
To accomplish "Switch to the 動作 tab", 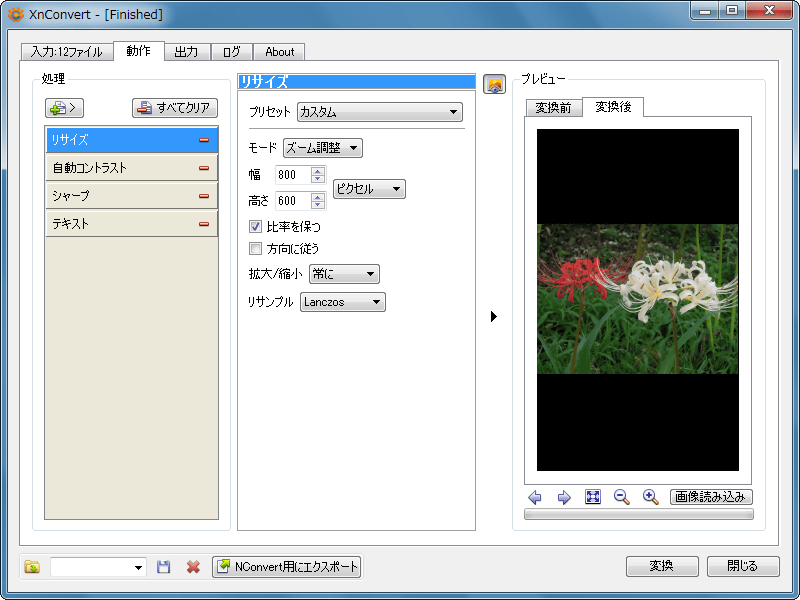I will (x=139, y=51).
